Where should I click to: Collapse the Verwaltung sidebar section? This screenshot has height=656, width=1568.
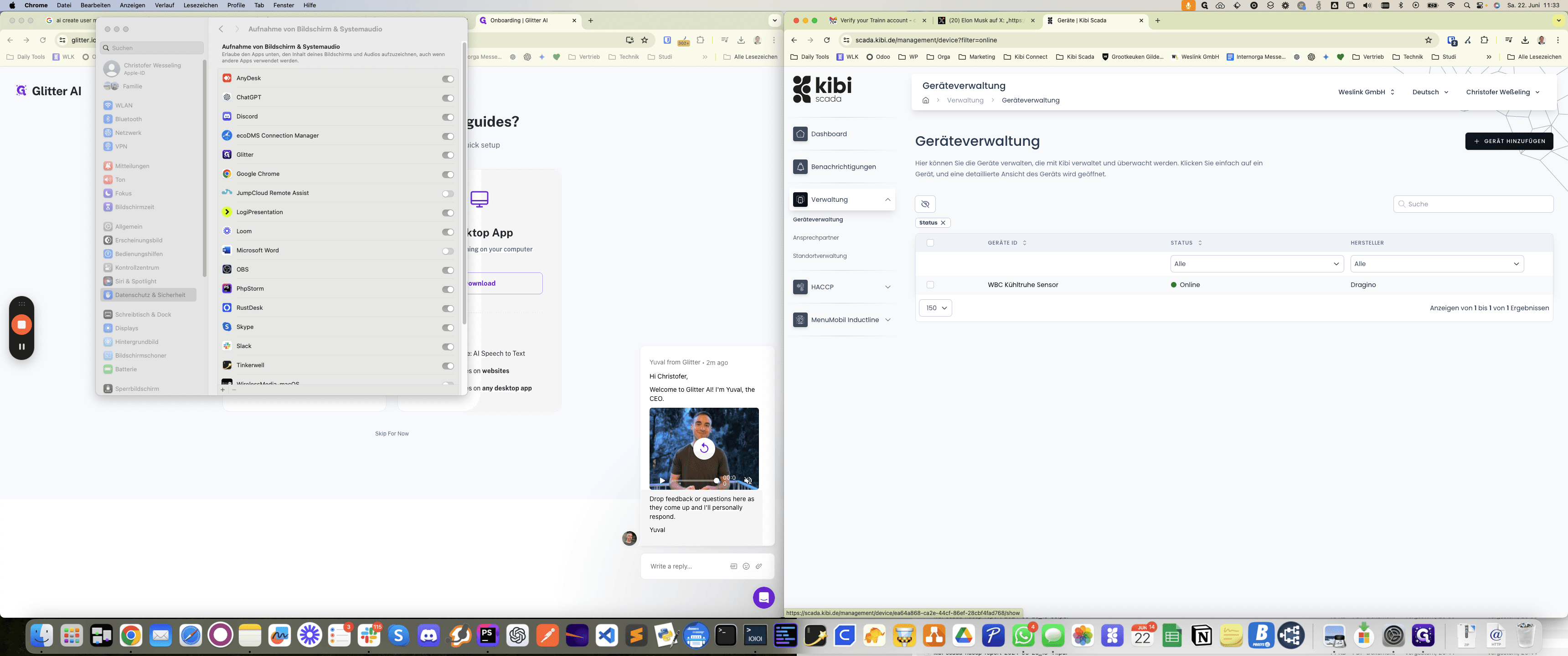point(887,200)
